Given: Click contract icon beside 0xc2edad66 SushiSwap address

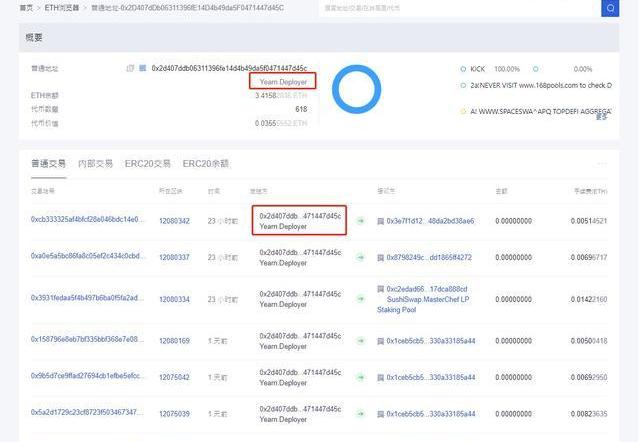Looking at the screenshot, I should pos(380,289).
